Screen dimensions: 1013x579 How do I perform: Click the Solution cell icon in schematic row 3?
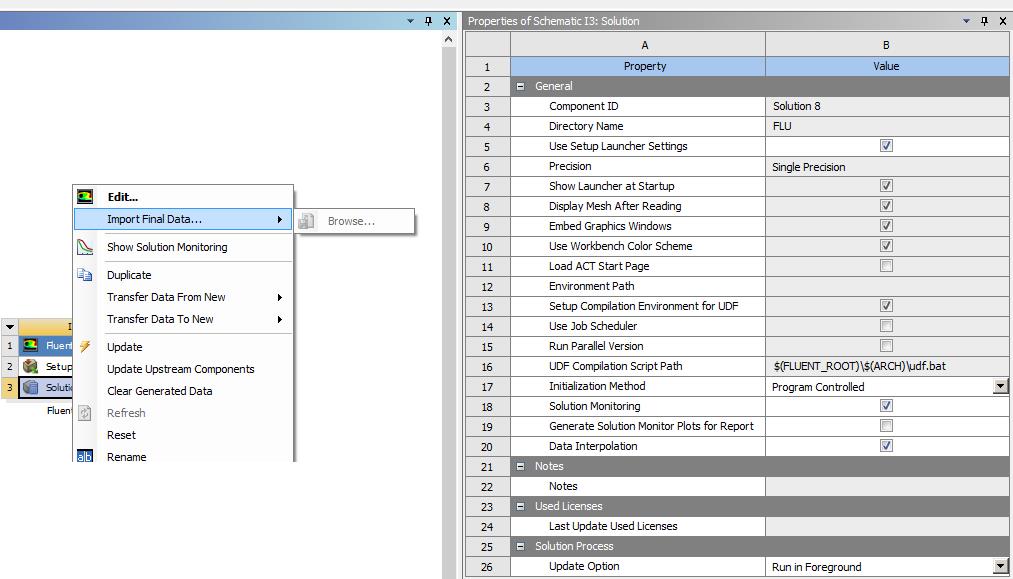click(30, 387)
